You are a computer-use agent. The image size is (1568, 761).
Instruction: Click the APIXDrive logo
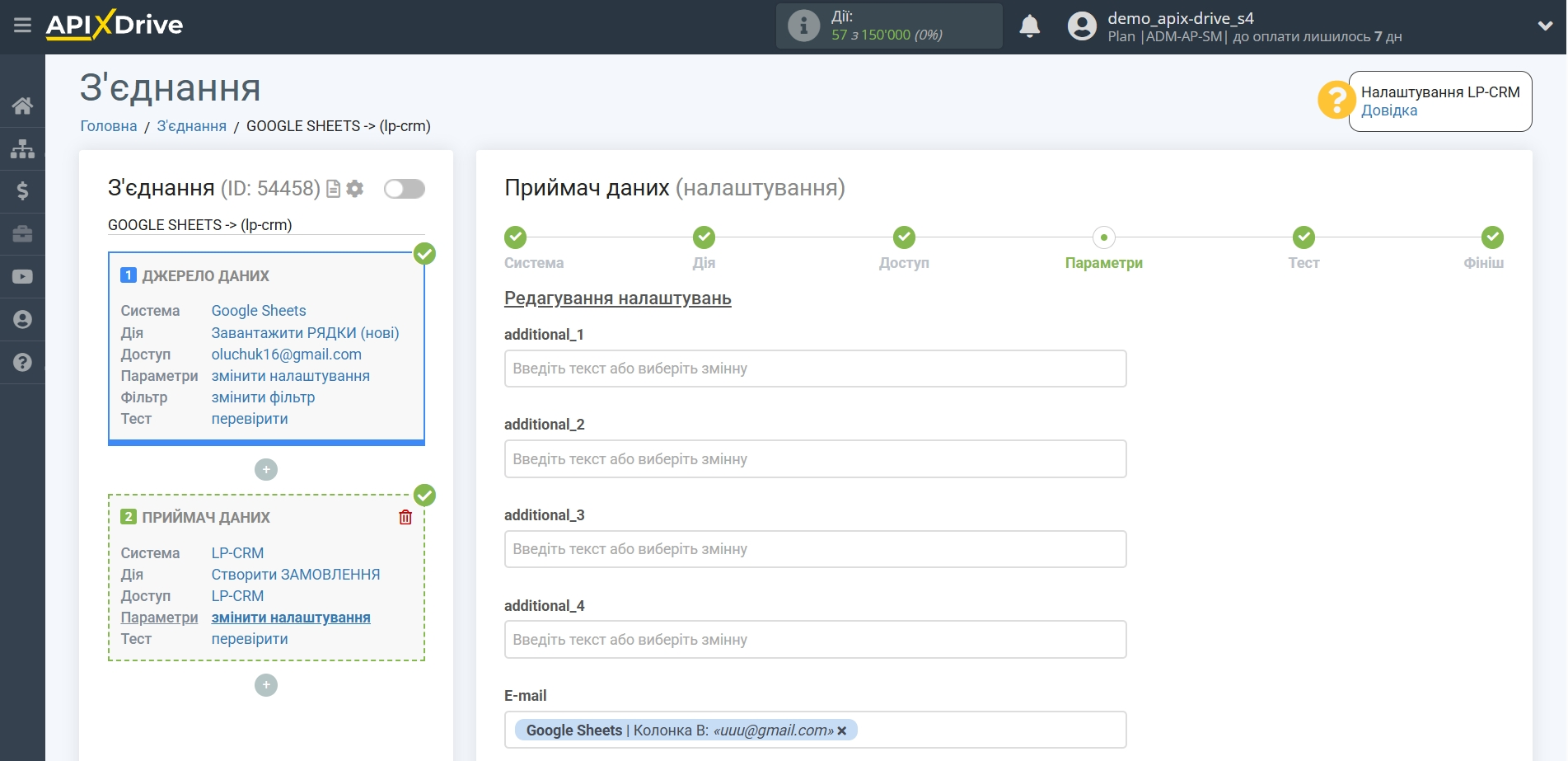pos(115,25)
